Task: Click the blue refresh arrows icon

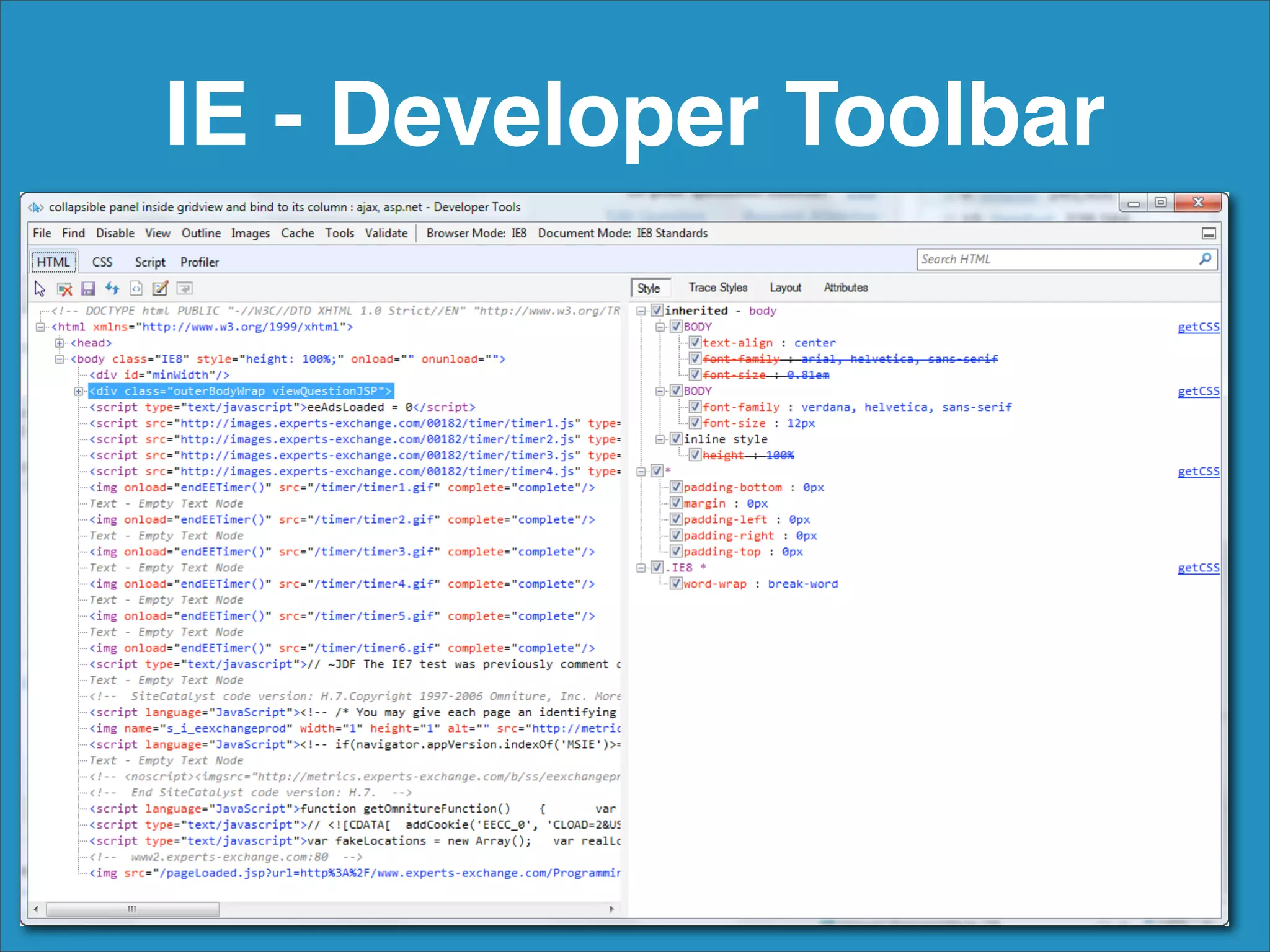Action: pos(112,288)
